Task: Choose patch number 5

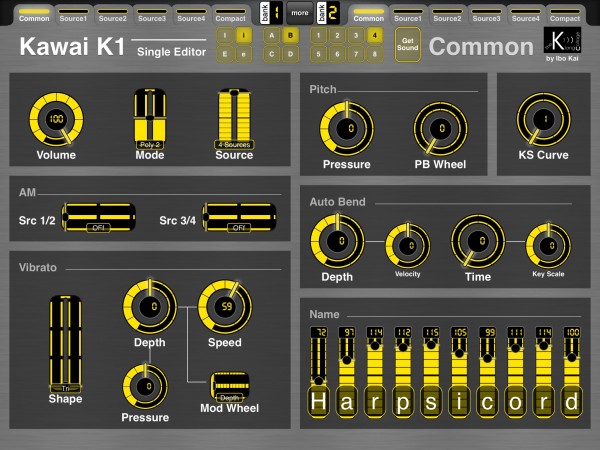Action: [x=318, y=54]
